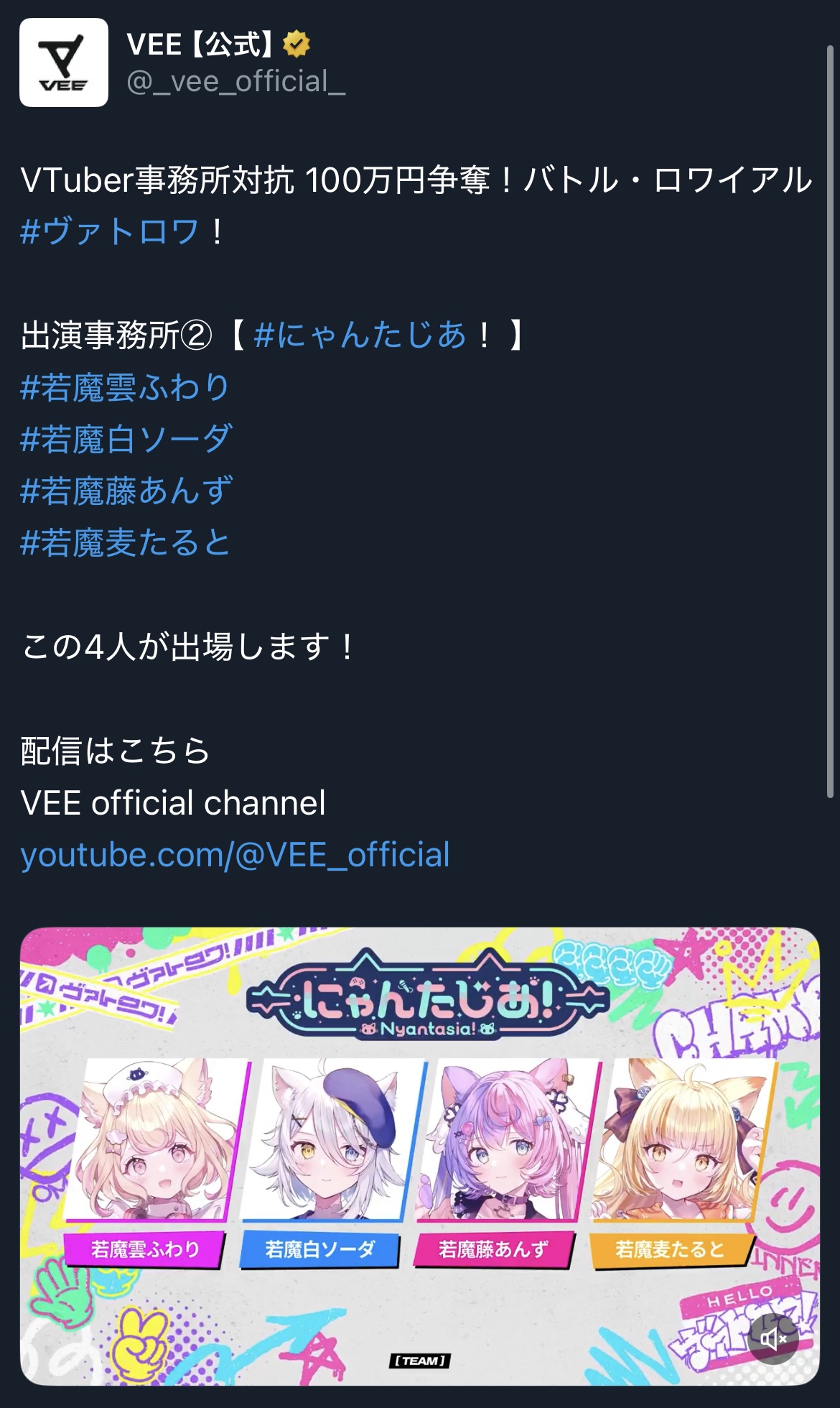
Task: Tap the [TEAM] label in the video
Action: click(x=420, y=1361)
